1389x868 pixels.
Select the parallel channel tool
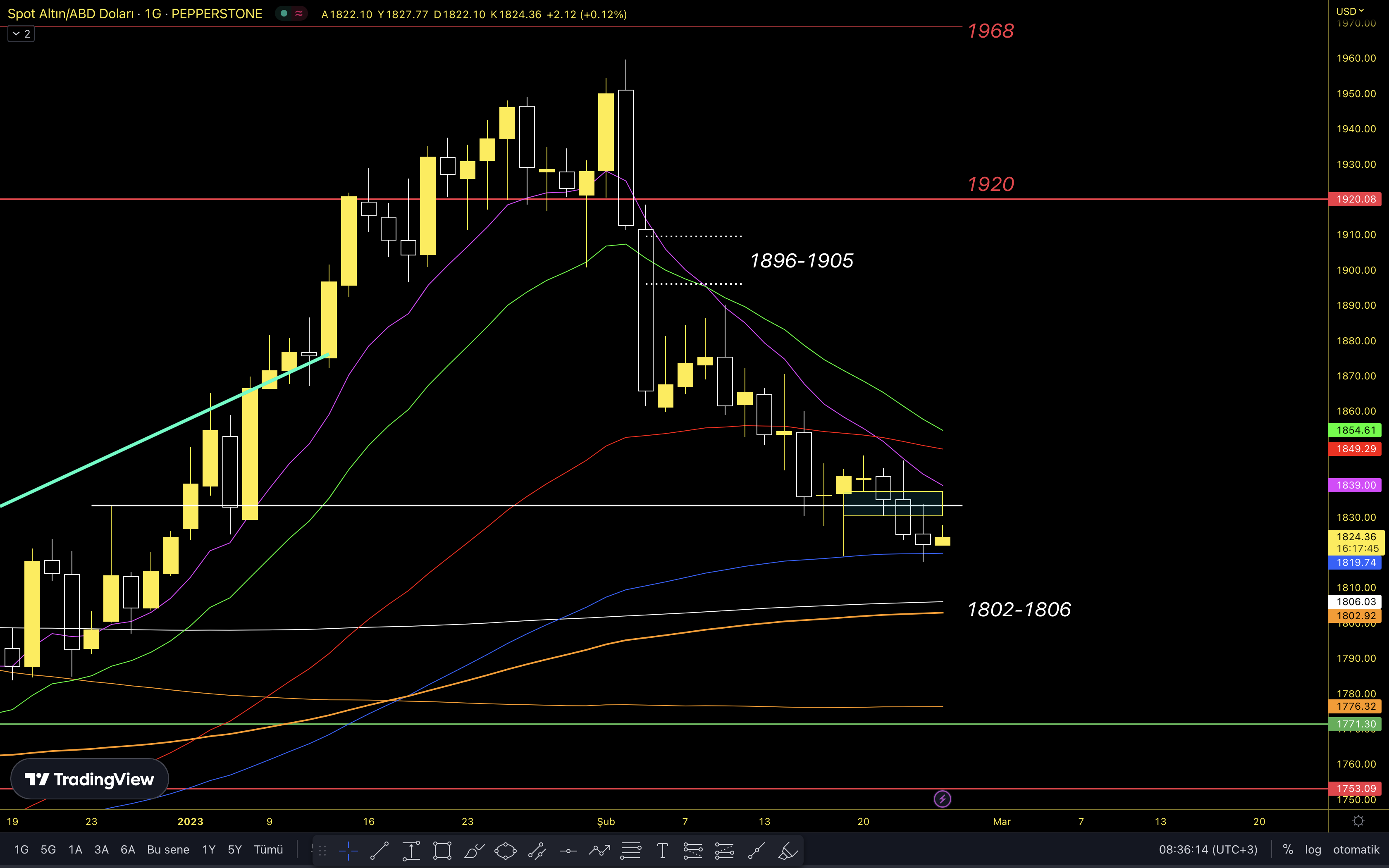pos(537,850)
